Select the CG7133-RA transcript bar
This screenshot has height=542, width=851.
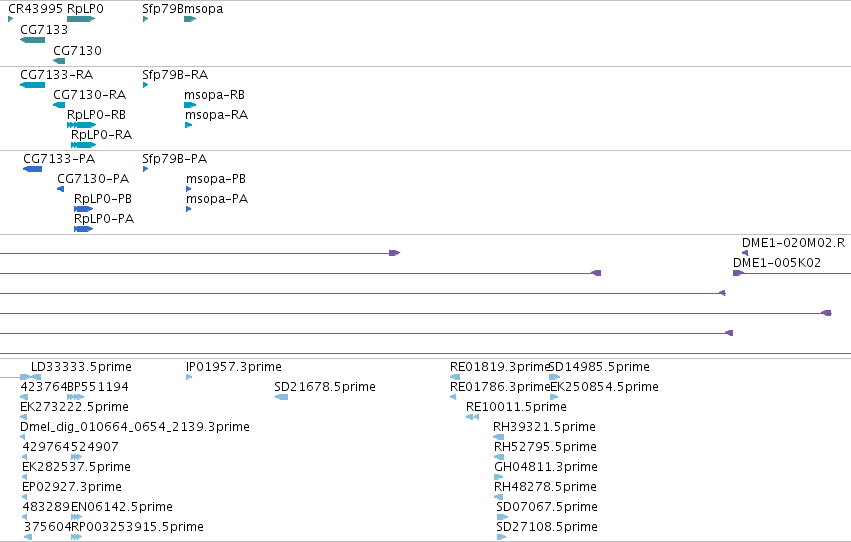point(33,85)
